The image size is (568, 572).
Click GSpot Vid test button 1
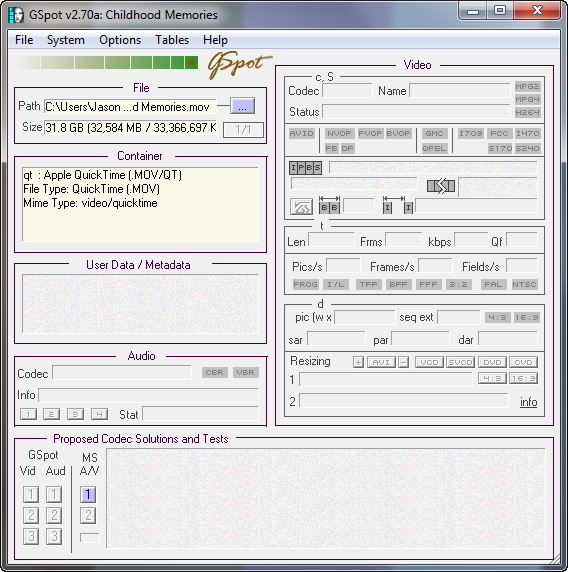click(31, 494)
